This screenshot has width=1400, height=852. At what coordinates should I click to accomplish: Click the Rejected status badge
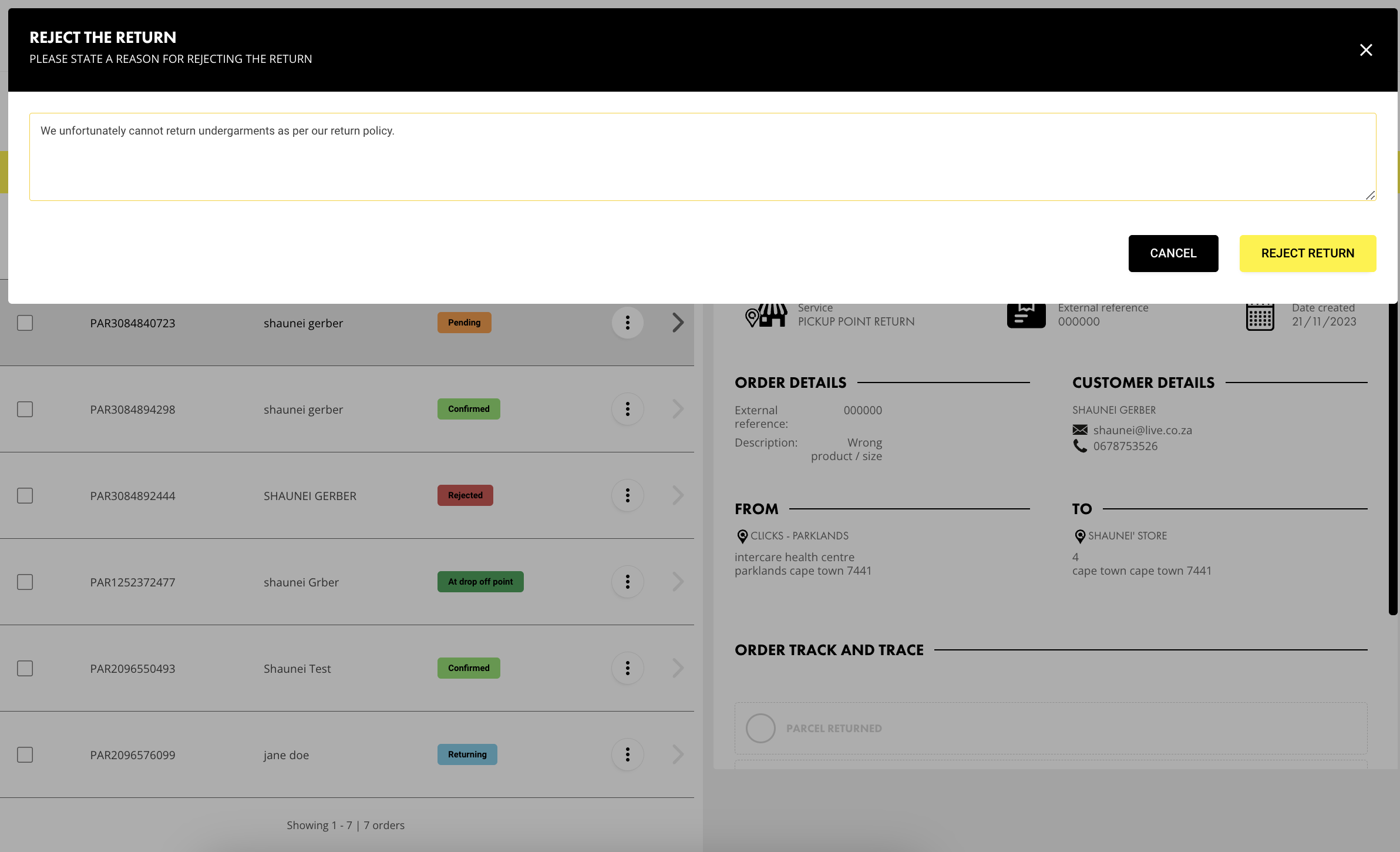pos(465,495)
